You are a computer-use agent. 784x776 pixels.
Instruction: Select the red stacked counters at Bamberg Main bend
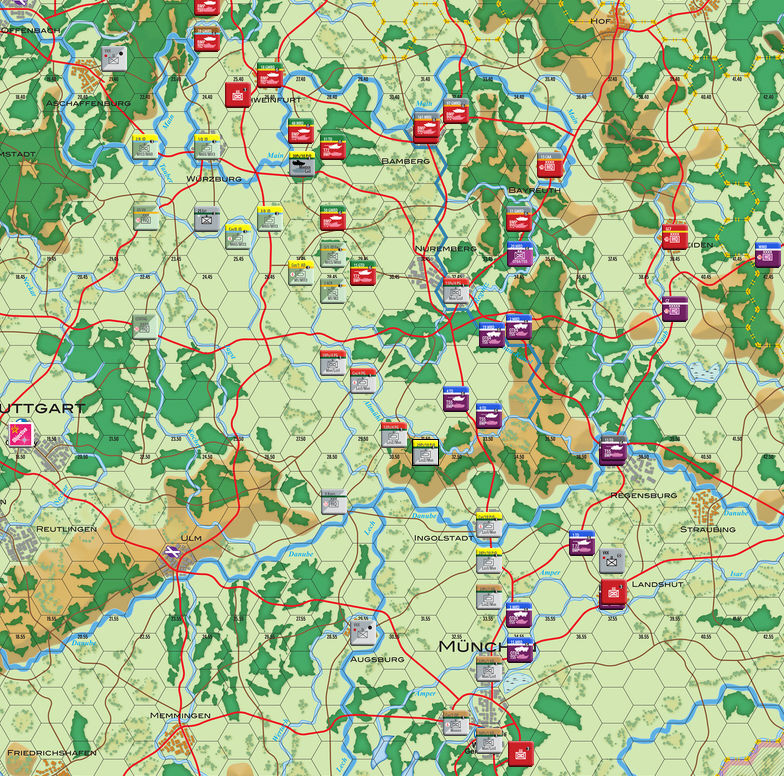pos(427,128)
